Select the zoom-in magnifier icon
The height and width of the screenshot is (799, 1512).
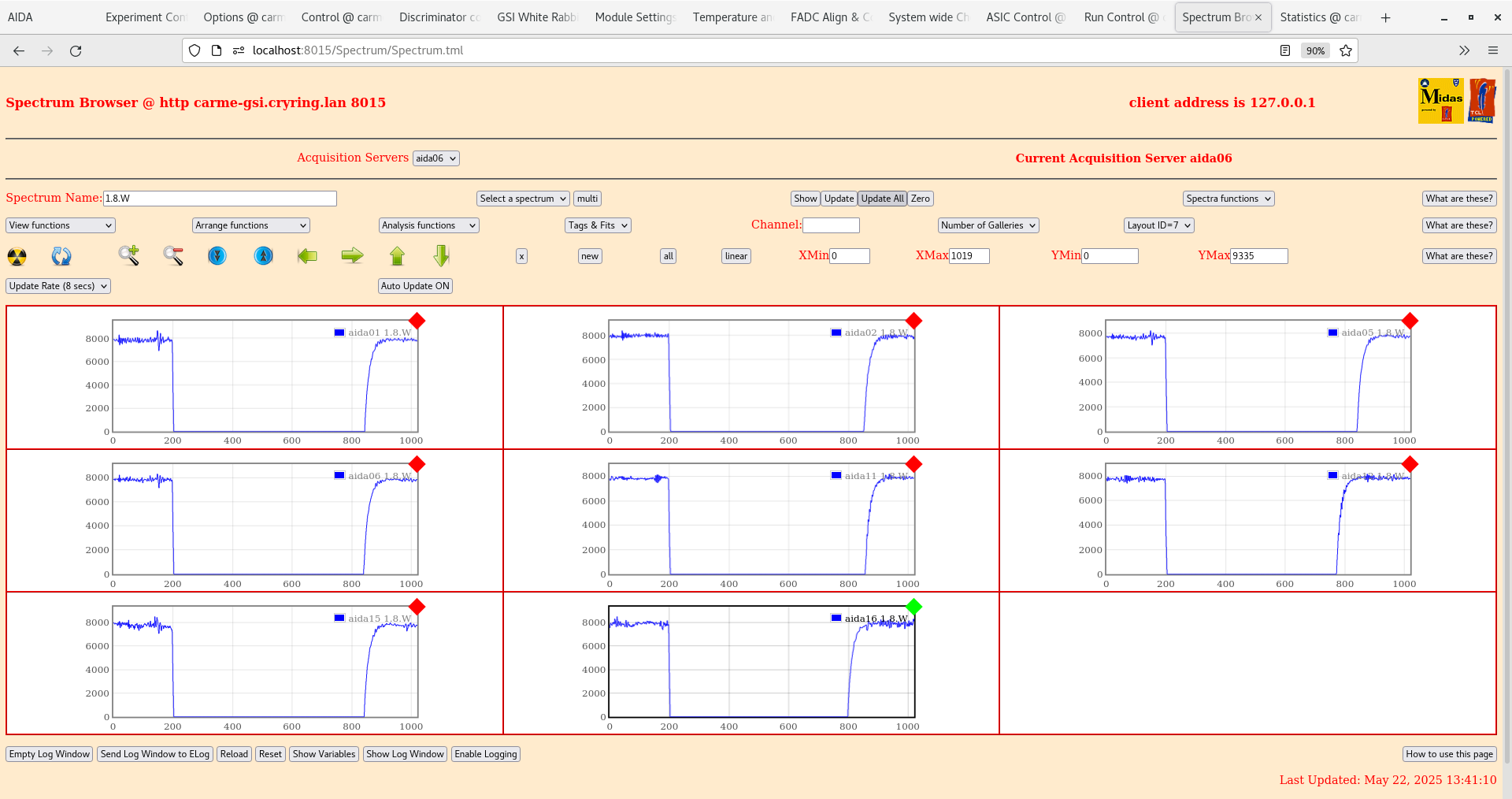(129, 256)
